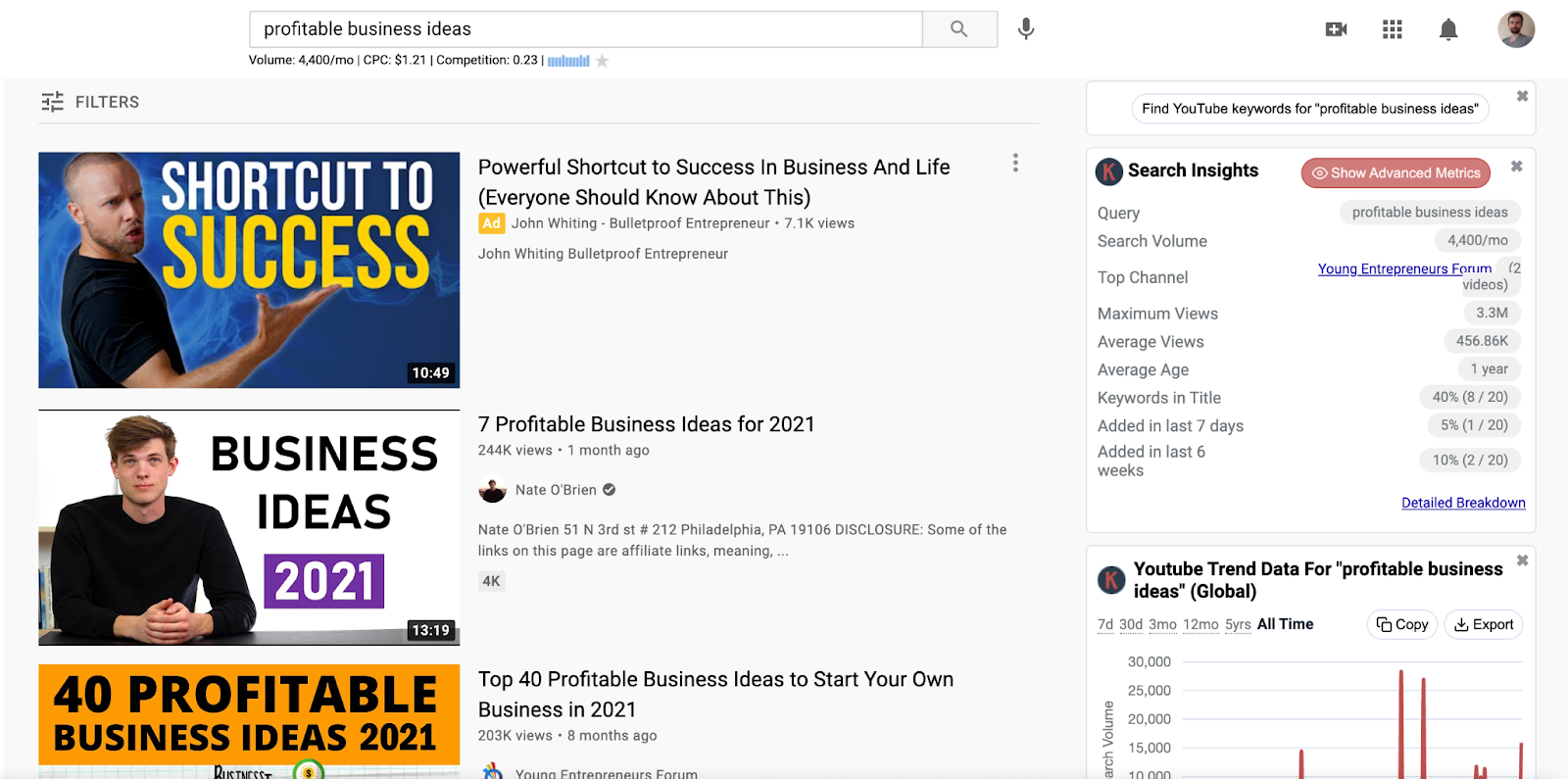Open the Young Entrepreneurs Forum top channel link
This screenshot has height=779, width=1568.
pos(1404,268)
